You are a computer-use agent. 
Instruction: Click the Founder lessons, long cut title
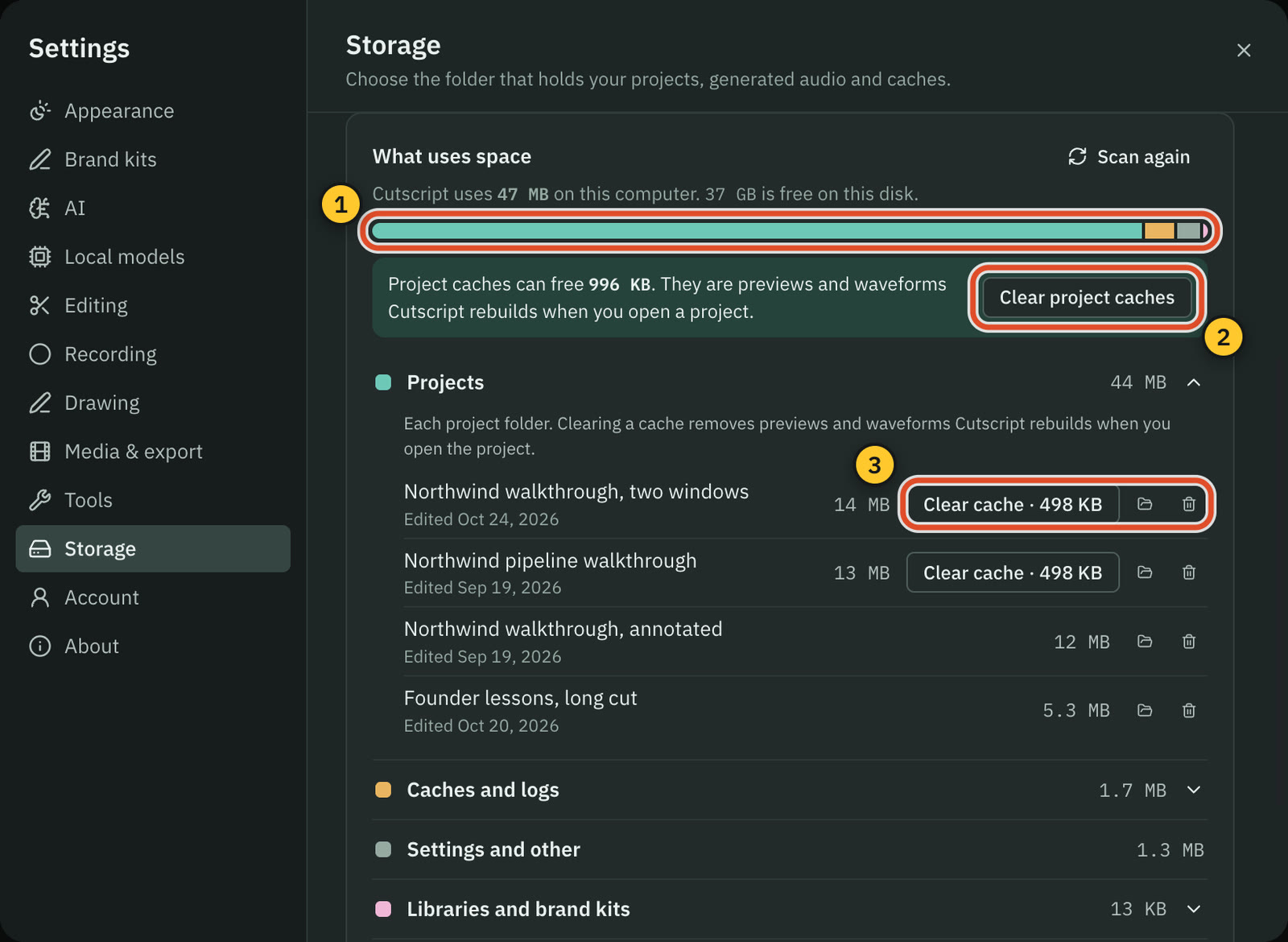click(520, 698)
